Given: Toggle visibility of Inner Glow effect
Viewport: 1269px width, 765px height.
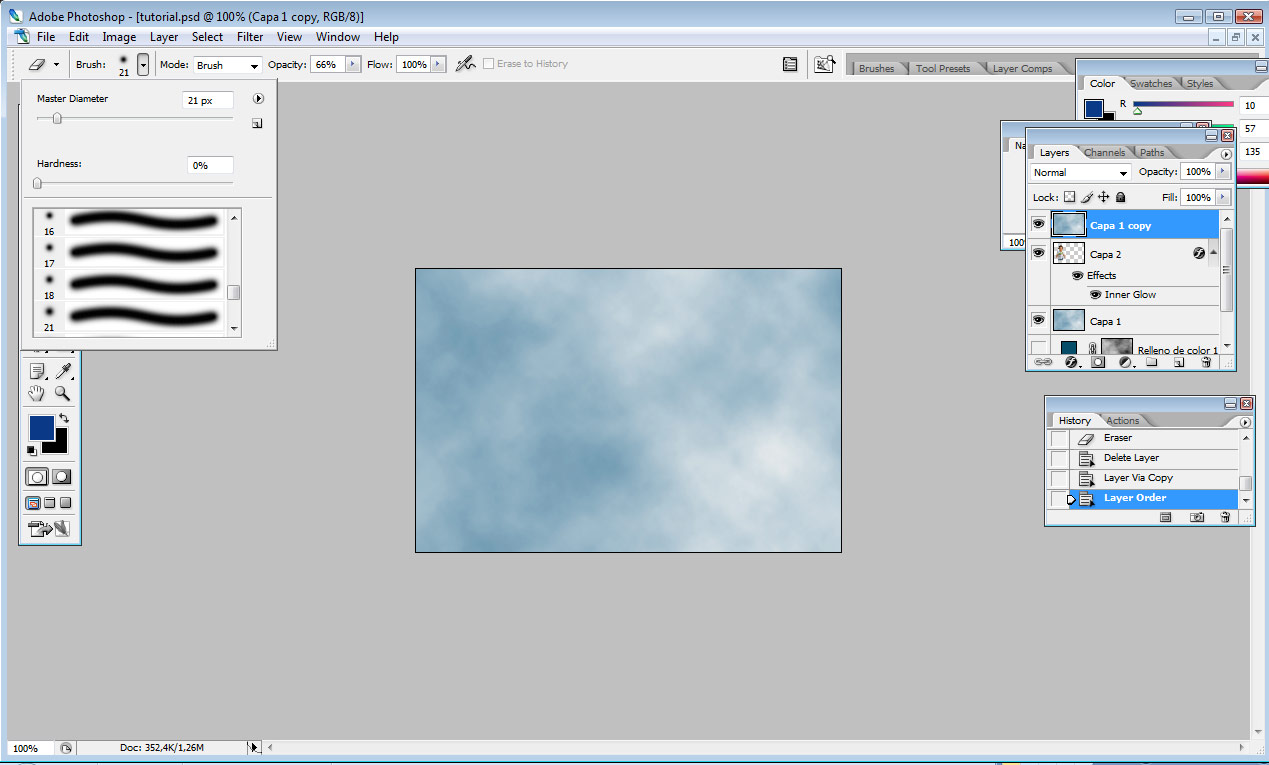Looking at the screenshot, I should click(1096, 295).
